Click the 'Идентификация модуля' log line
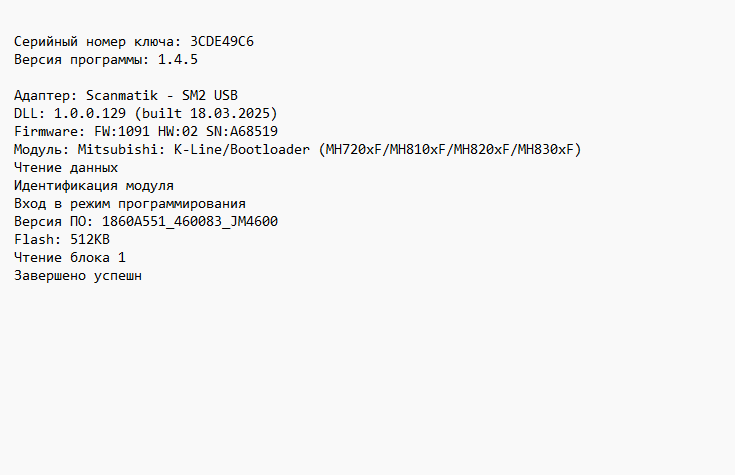The image size is (735, 475). coord(94,186)
